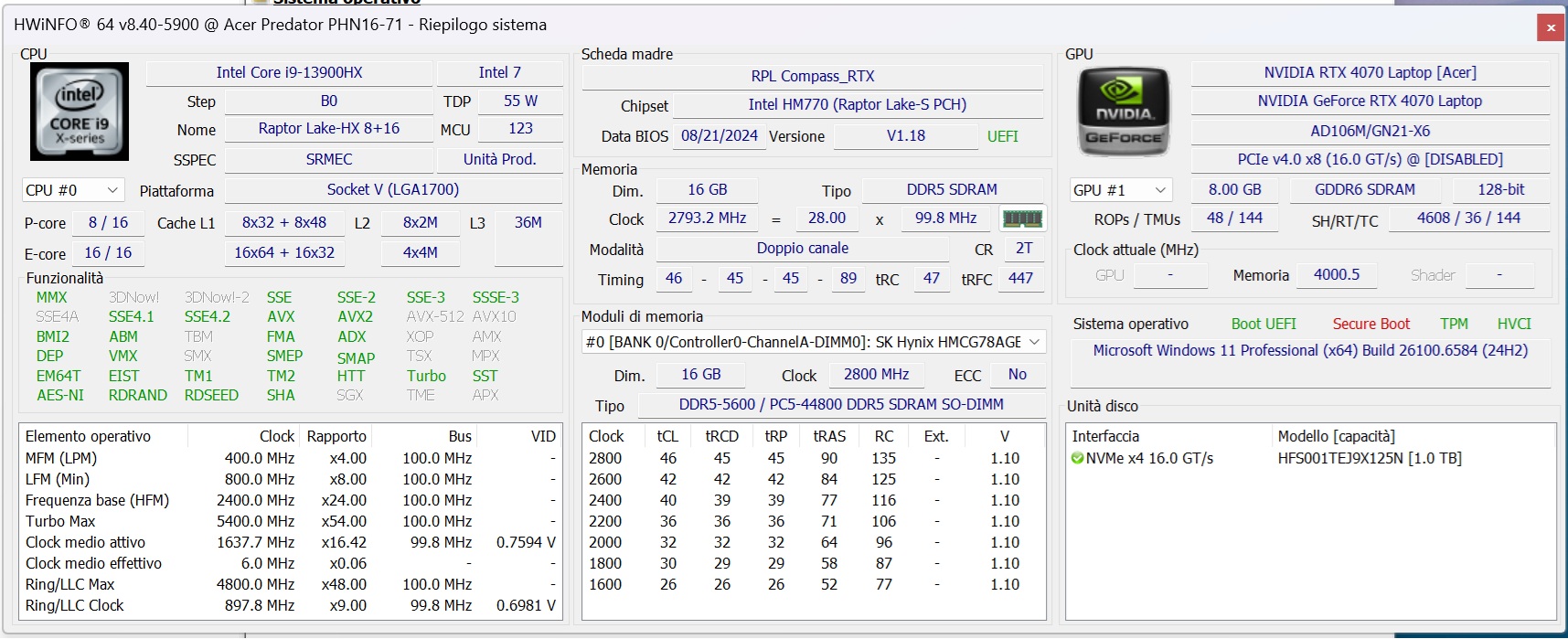Click the AVX2 feature flag
This screenshot has width=1568, height=639.
point(355,317)
